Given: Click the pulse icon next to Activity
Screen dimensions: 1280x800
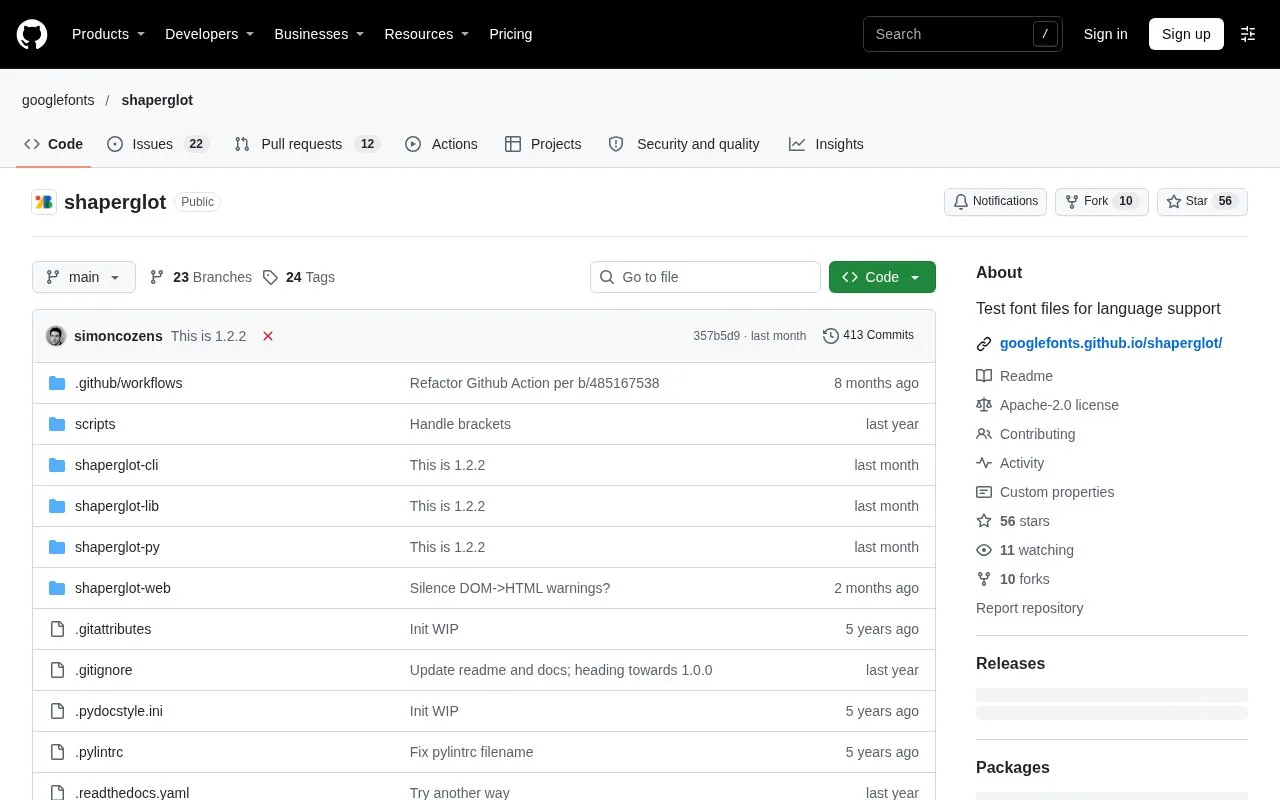Looking at the screenshot, I should click(984, 463).
